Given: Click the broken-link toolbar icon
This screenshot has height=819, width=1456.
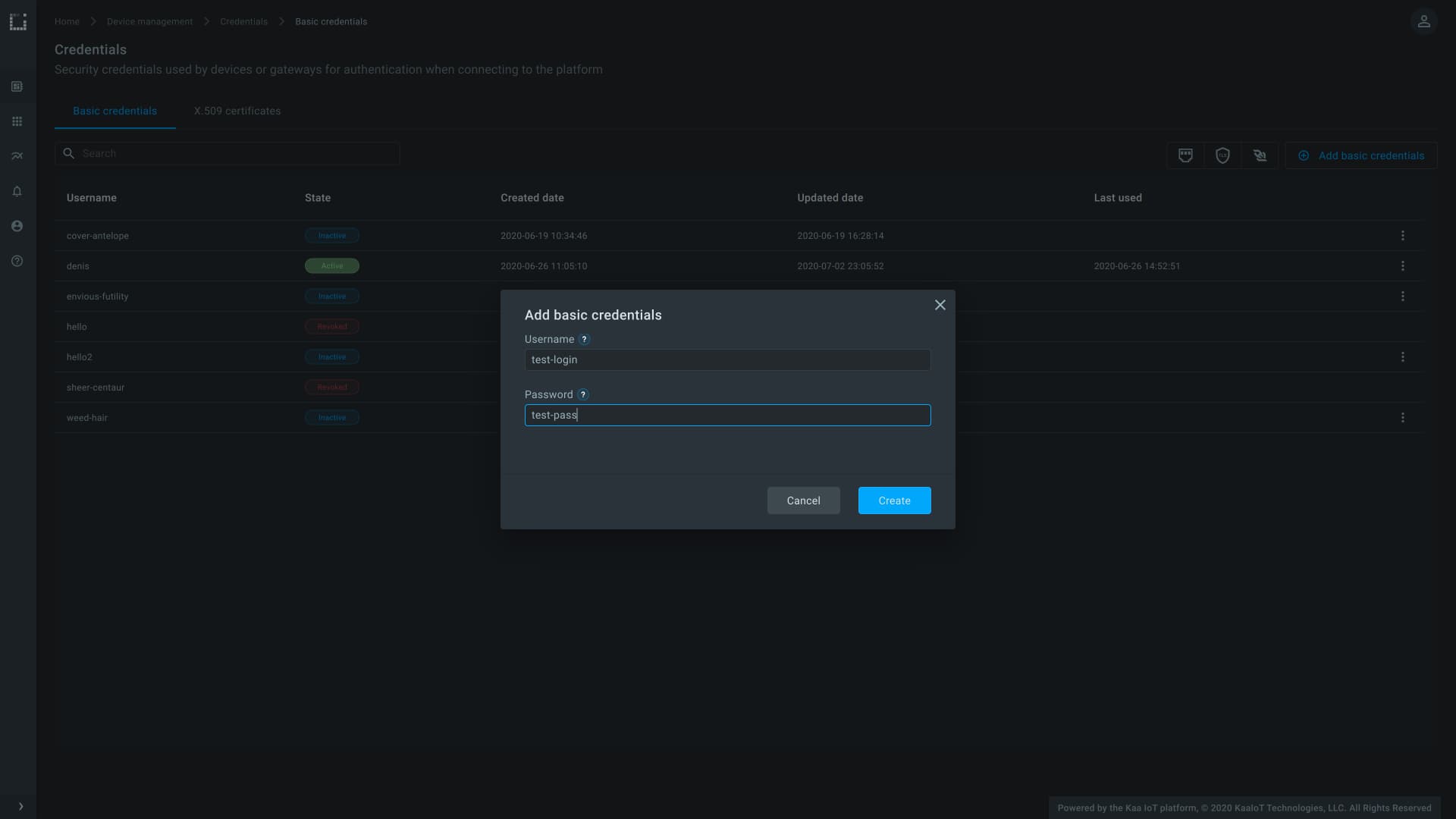Looking at the screenshot, I should point(1260,155).
